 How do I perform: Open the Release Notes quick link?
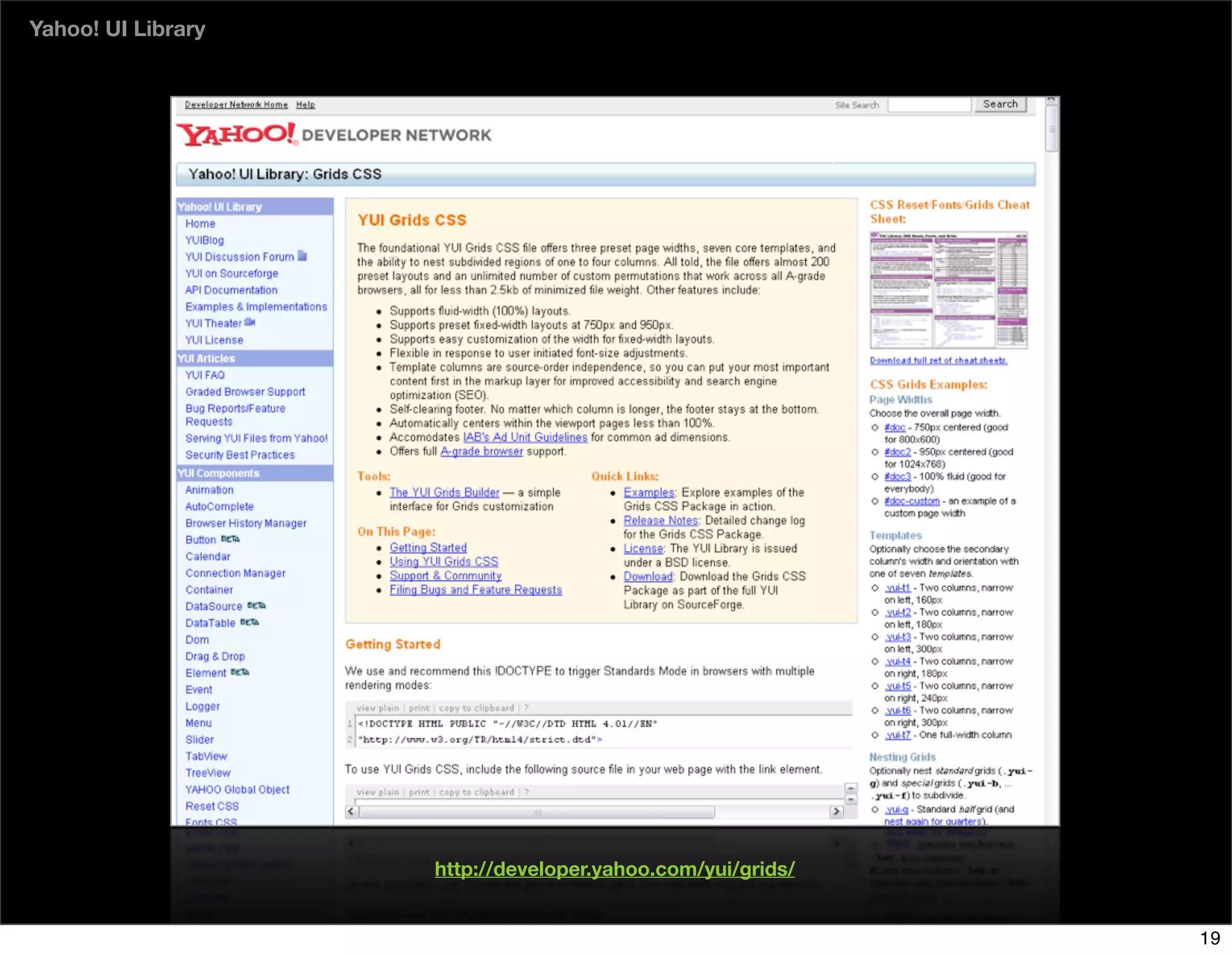click(661, 521)
